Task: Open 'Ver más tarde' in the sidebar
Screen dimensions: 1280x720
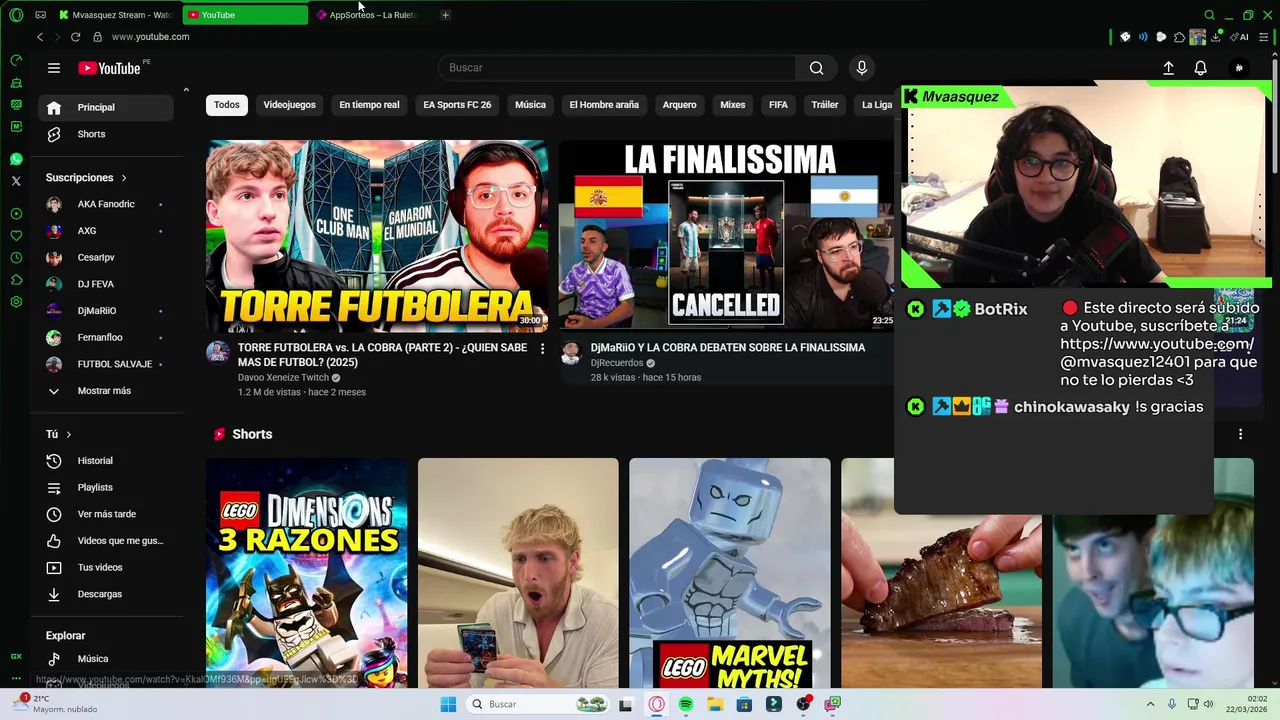Action: (106, 514)
